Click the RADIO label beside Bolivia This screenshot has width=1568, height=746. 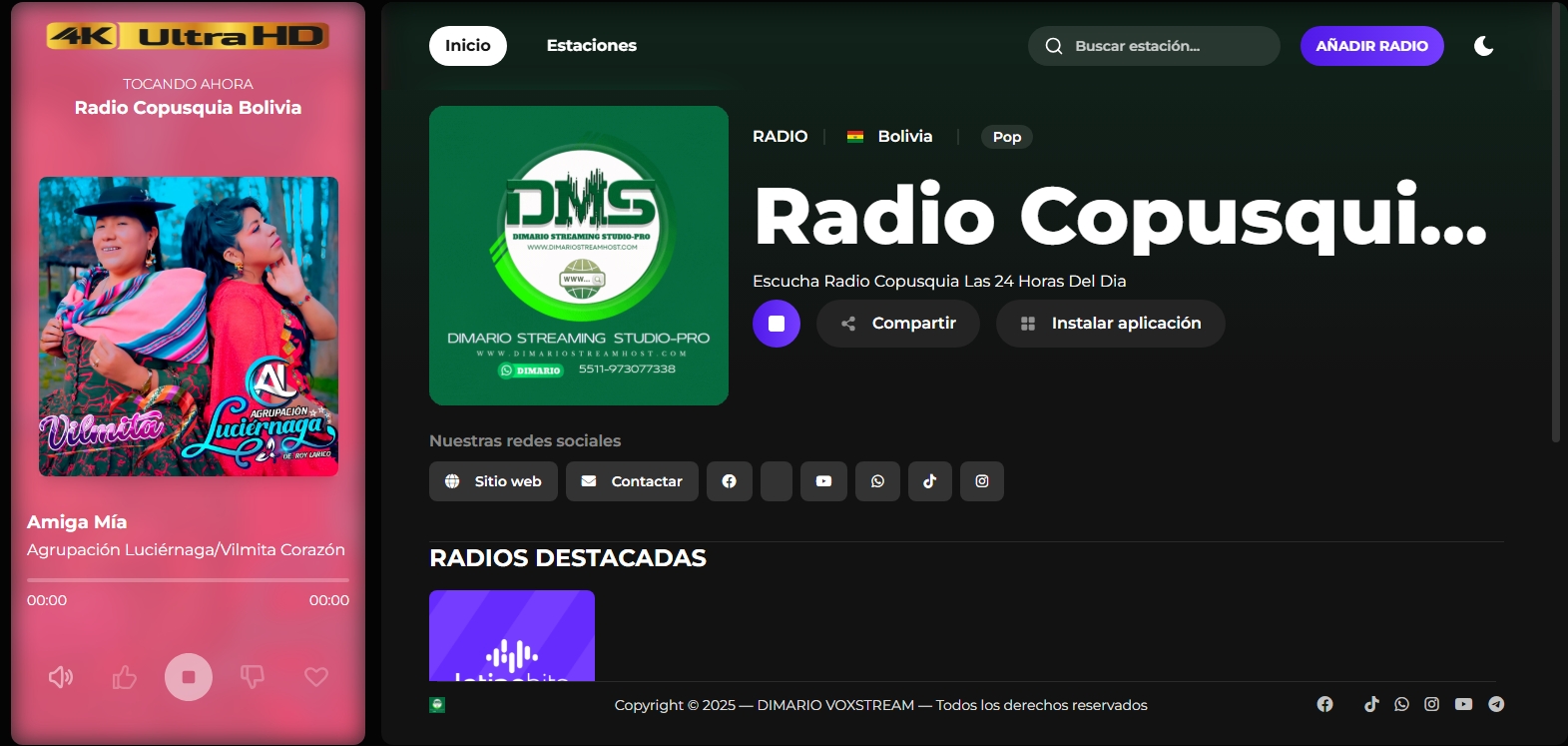(781, 137)
